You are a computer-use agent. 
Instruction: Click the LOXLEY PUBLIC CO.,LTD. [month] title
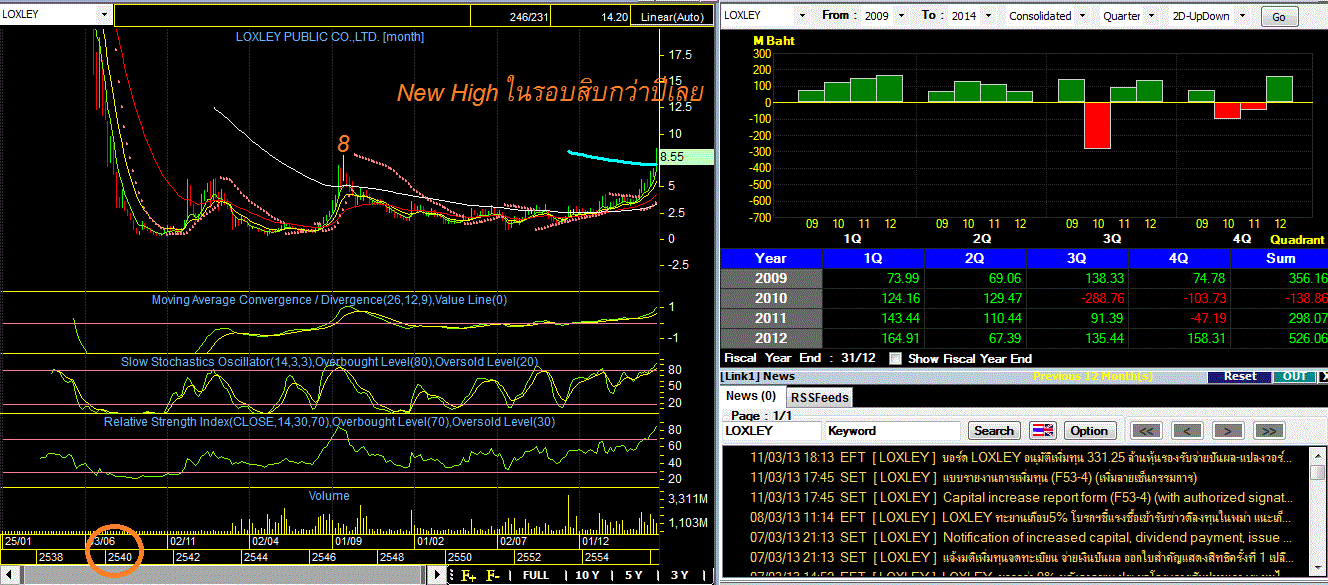pos(329,36)
